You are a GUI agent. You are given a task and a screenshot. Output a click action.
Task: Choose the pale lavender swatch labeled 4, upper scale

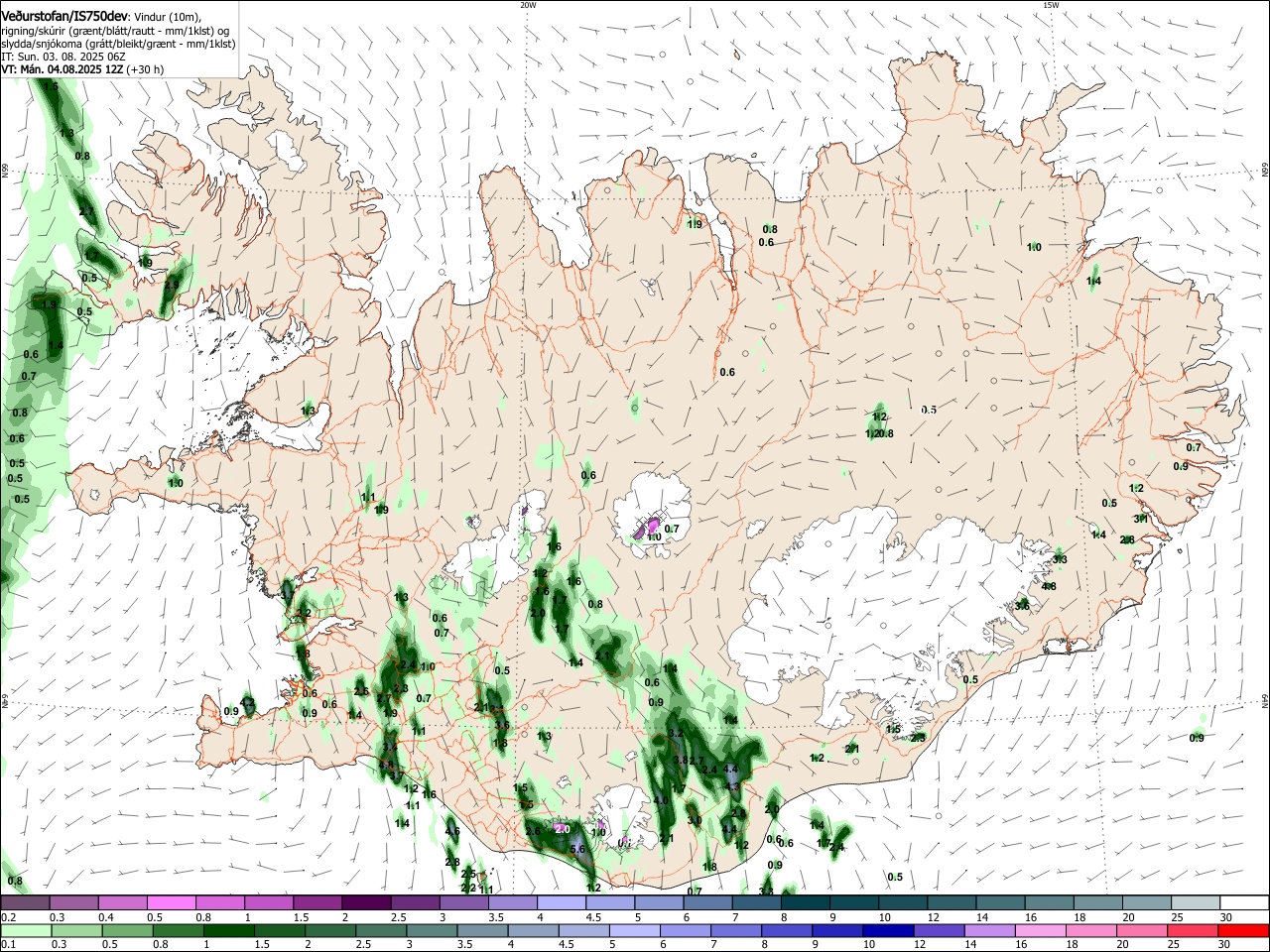562,902
